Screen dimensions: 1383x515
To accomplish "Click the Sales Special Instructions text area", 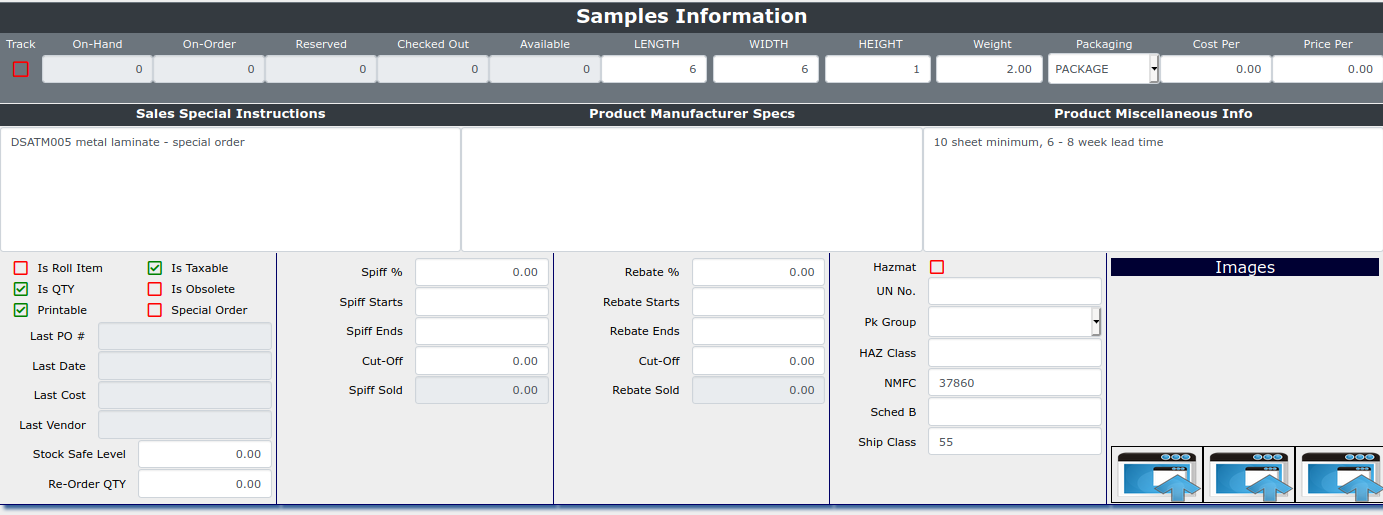I will (230, 189).
